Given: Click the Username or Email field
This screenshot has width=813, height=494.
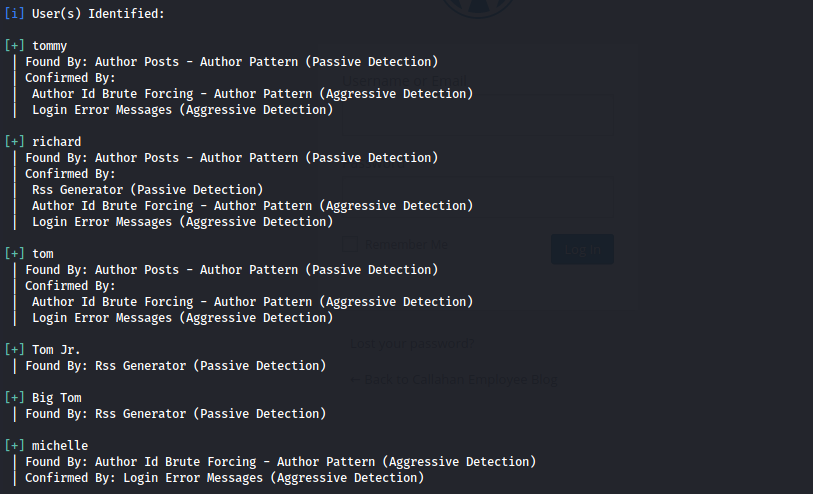Looking at the screenshot, I should tap(478, 110).
